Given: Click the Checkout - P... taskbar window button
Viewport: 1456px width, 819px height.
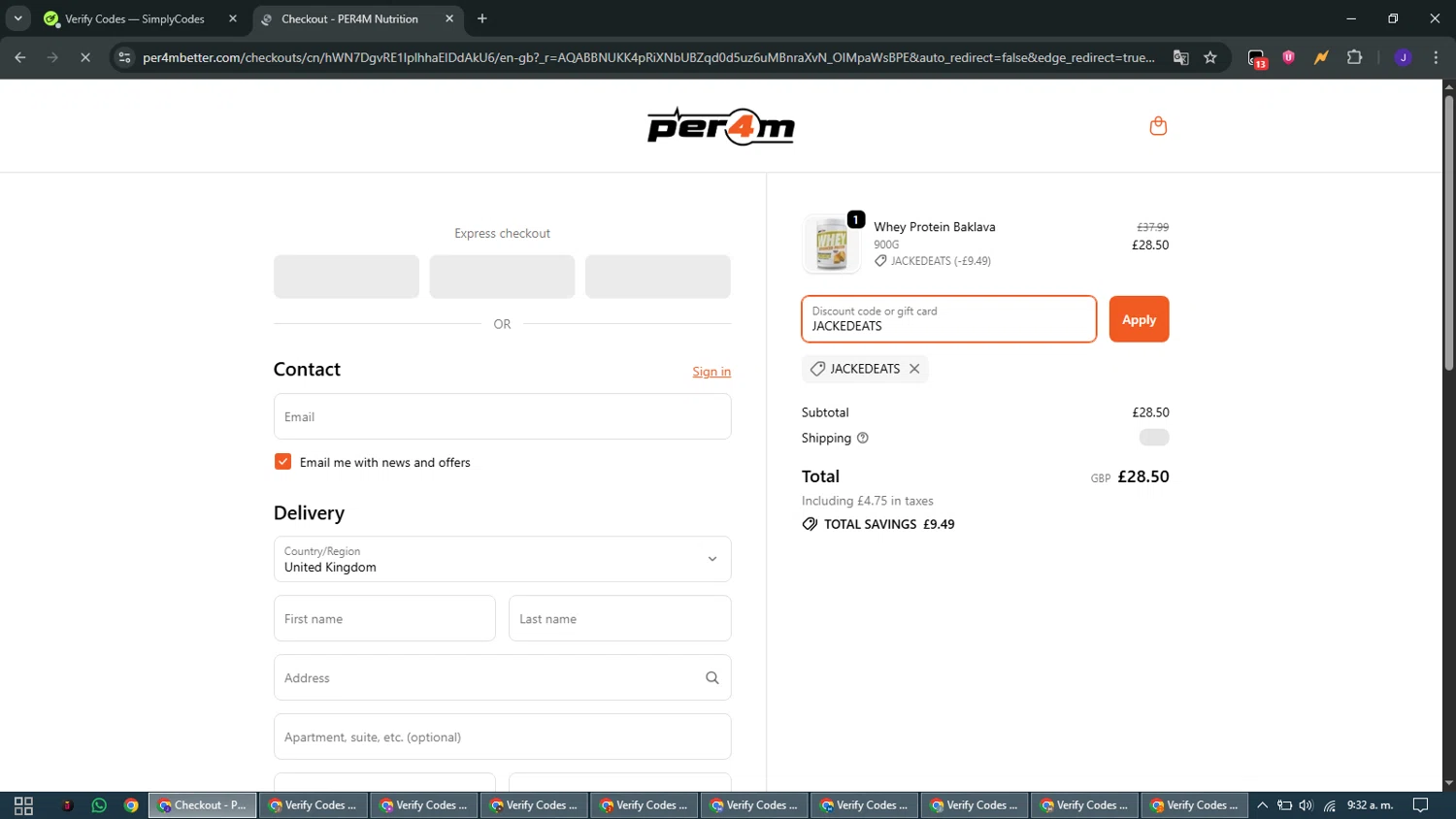Looking at the screenshot, I should coord(203,805).
